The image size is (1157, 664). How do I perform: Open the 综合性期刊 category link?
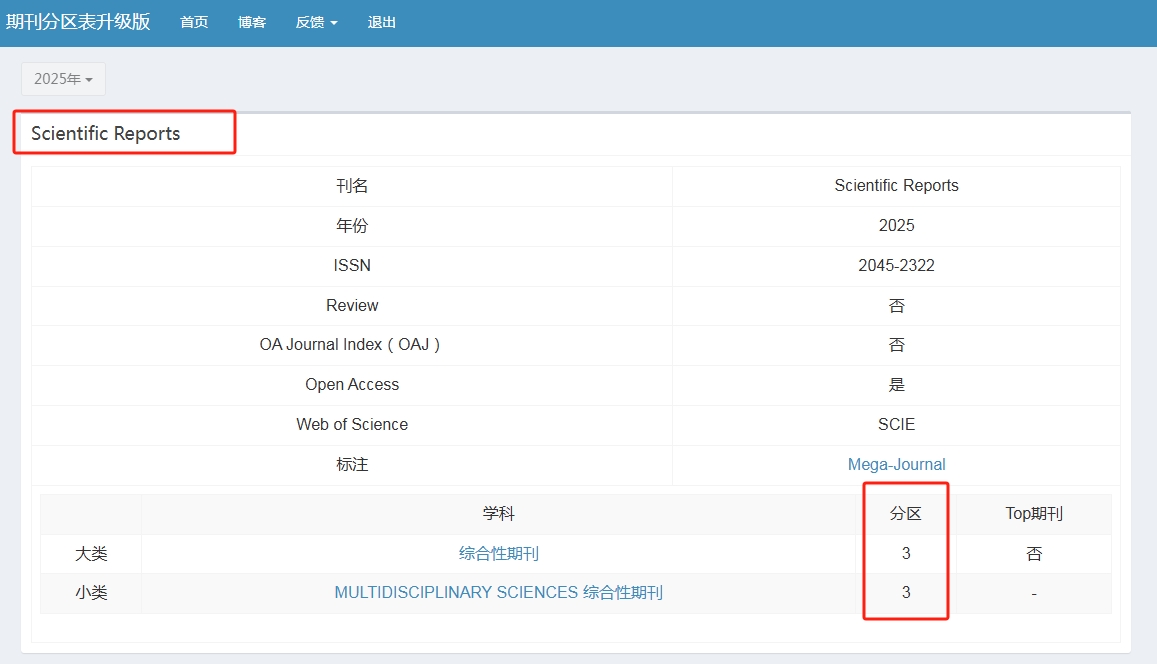tap(499, 553)
